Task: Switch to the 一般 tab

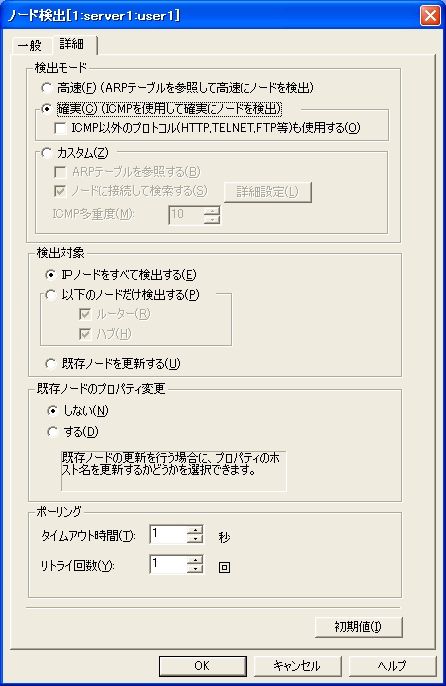Action: (x=30, y=46)
